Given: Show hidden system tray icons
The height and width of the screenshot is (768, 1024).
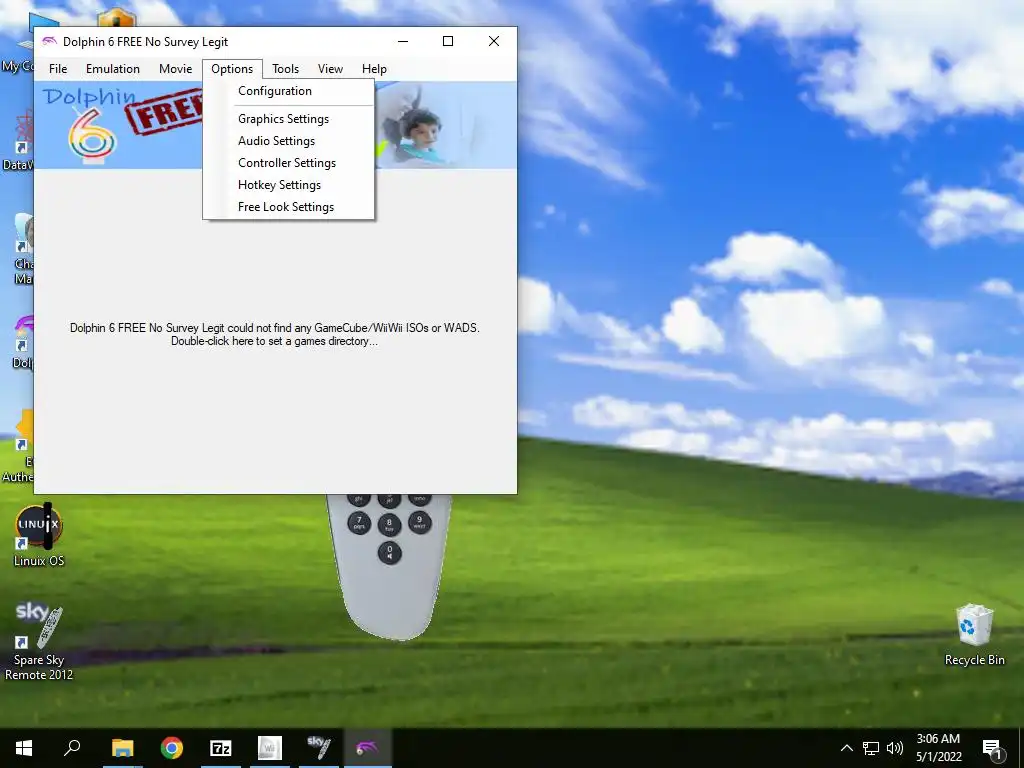Looking at the screenshot, I should pos(846,748).
